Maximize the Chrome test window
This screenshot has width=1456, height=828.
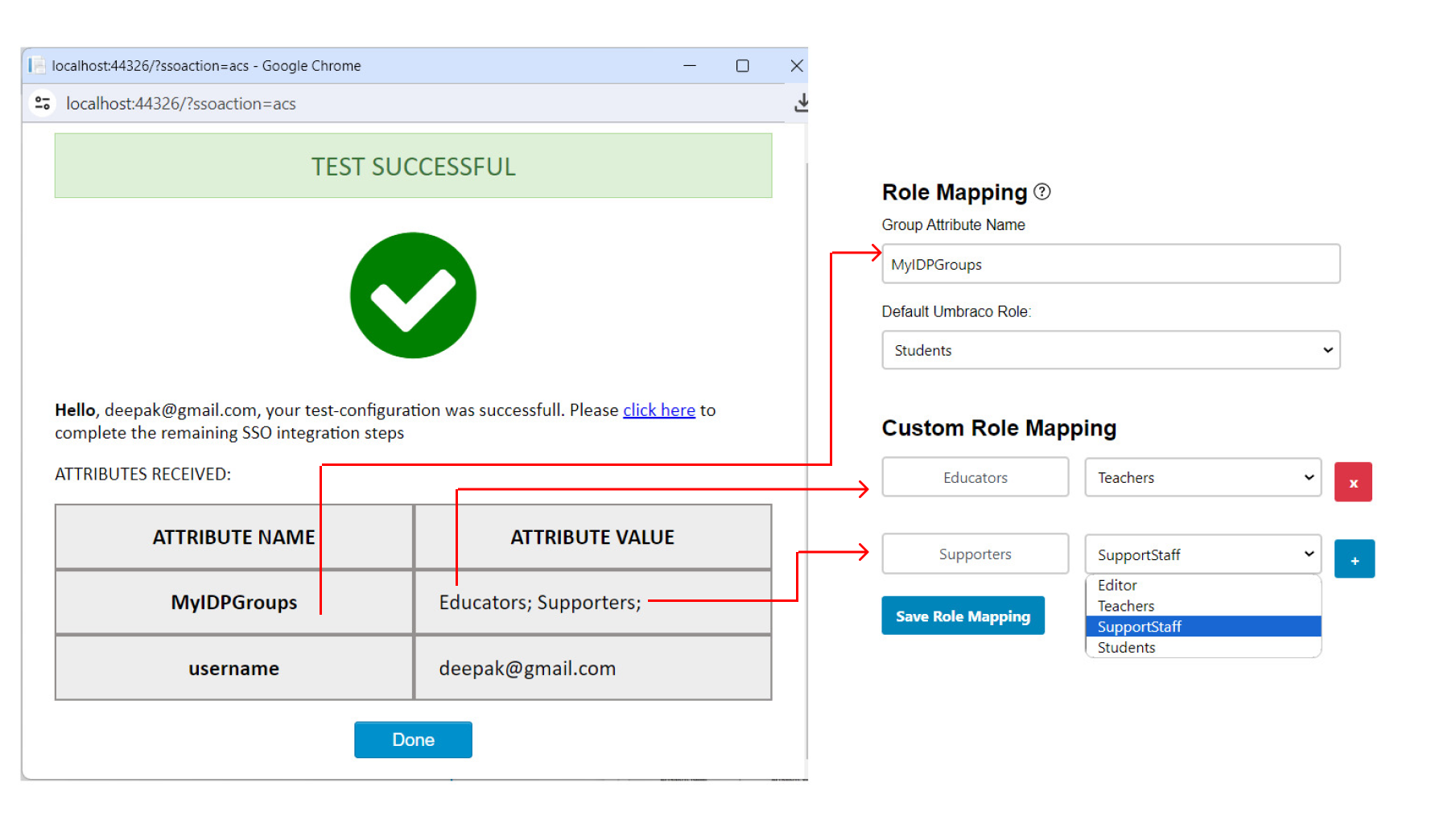(x=743, y=66)
